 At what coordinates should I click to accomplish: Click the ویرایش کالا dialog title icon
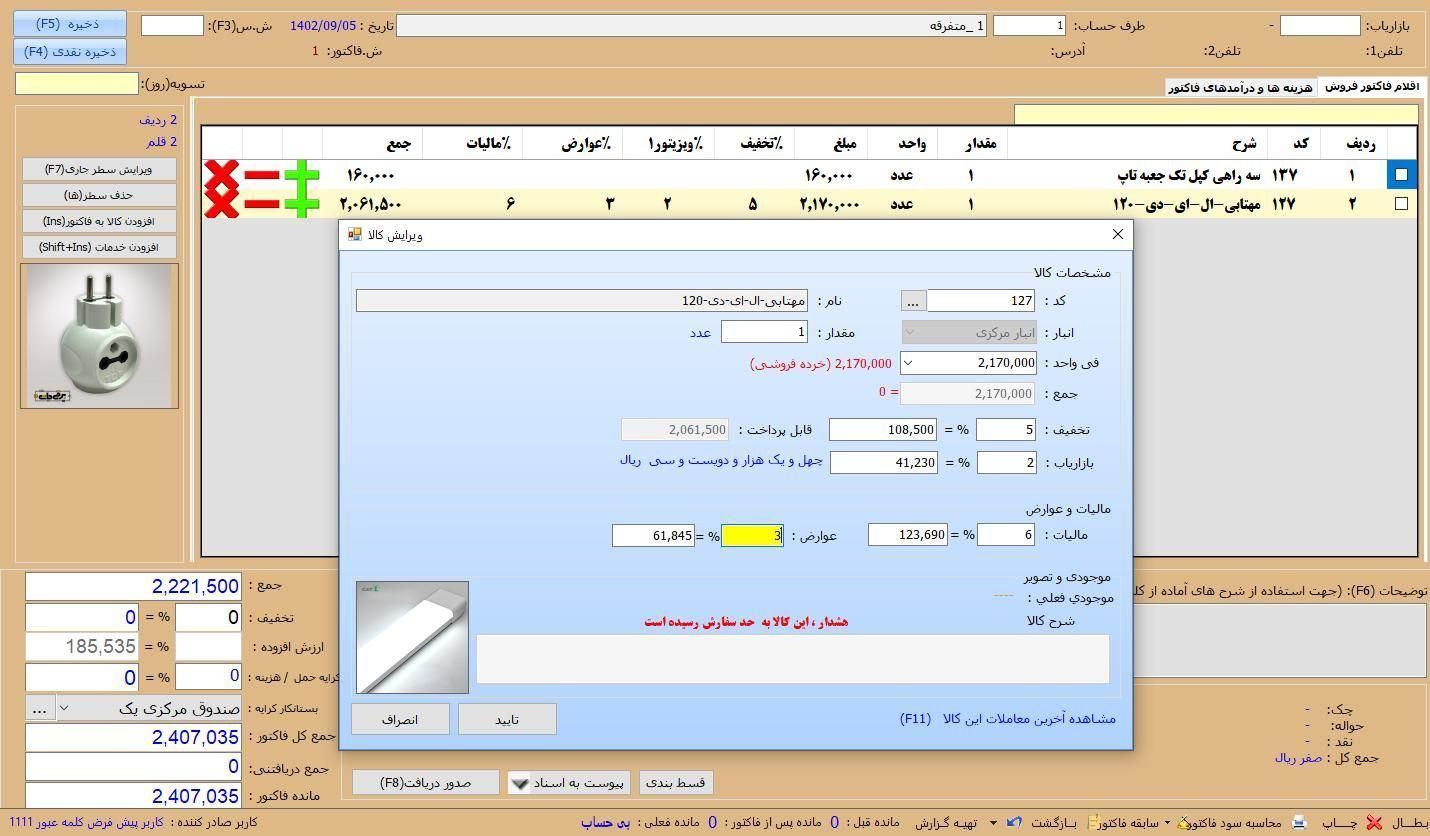click(x=354, y=235)
